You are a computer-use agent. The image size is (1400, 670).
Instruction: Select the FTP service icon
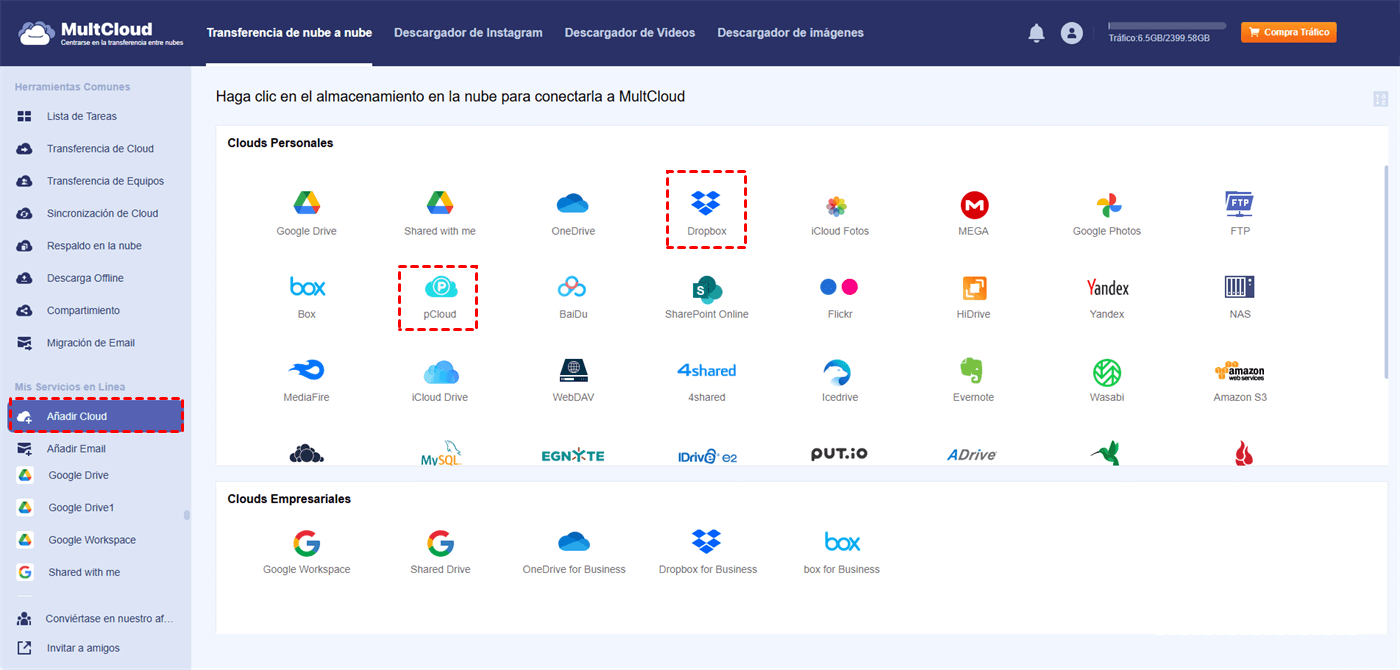click(x=1239, y=205)
